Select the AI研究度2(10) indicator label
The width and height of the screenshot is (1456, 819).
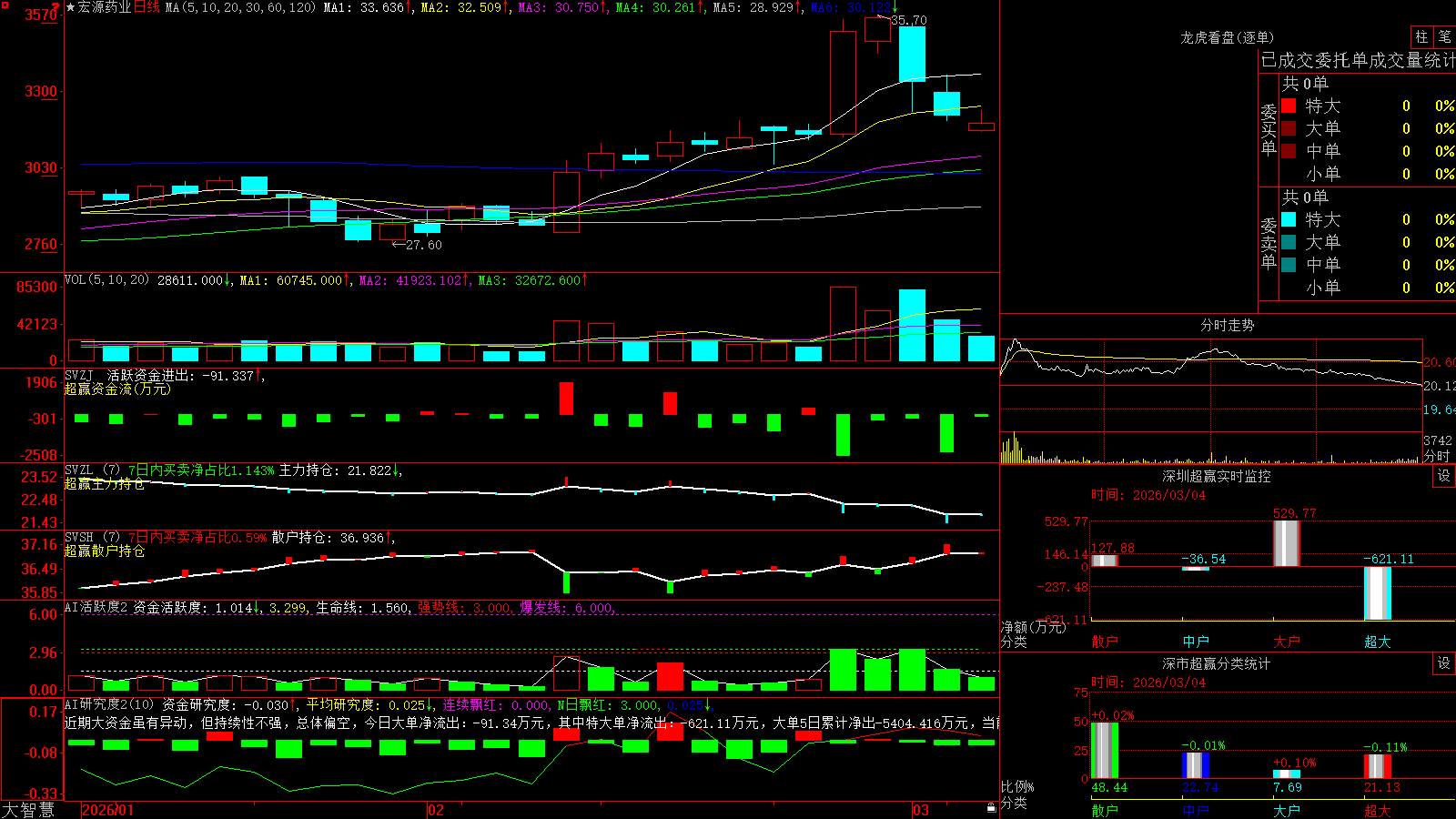[x=109, y=705]
